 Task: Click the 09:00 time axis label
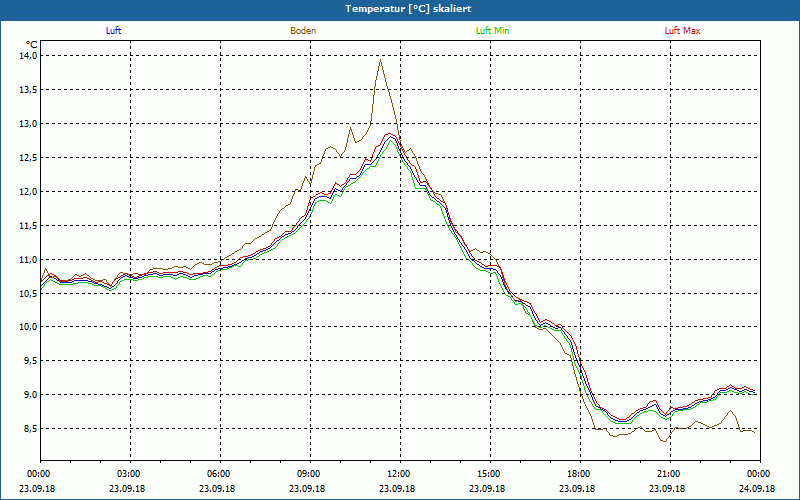310,474
